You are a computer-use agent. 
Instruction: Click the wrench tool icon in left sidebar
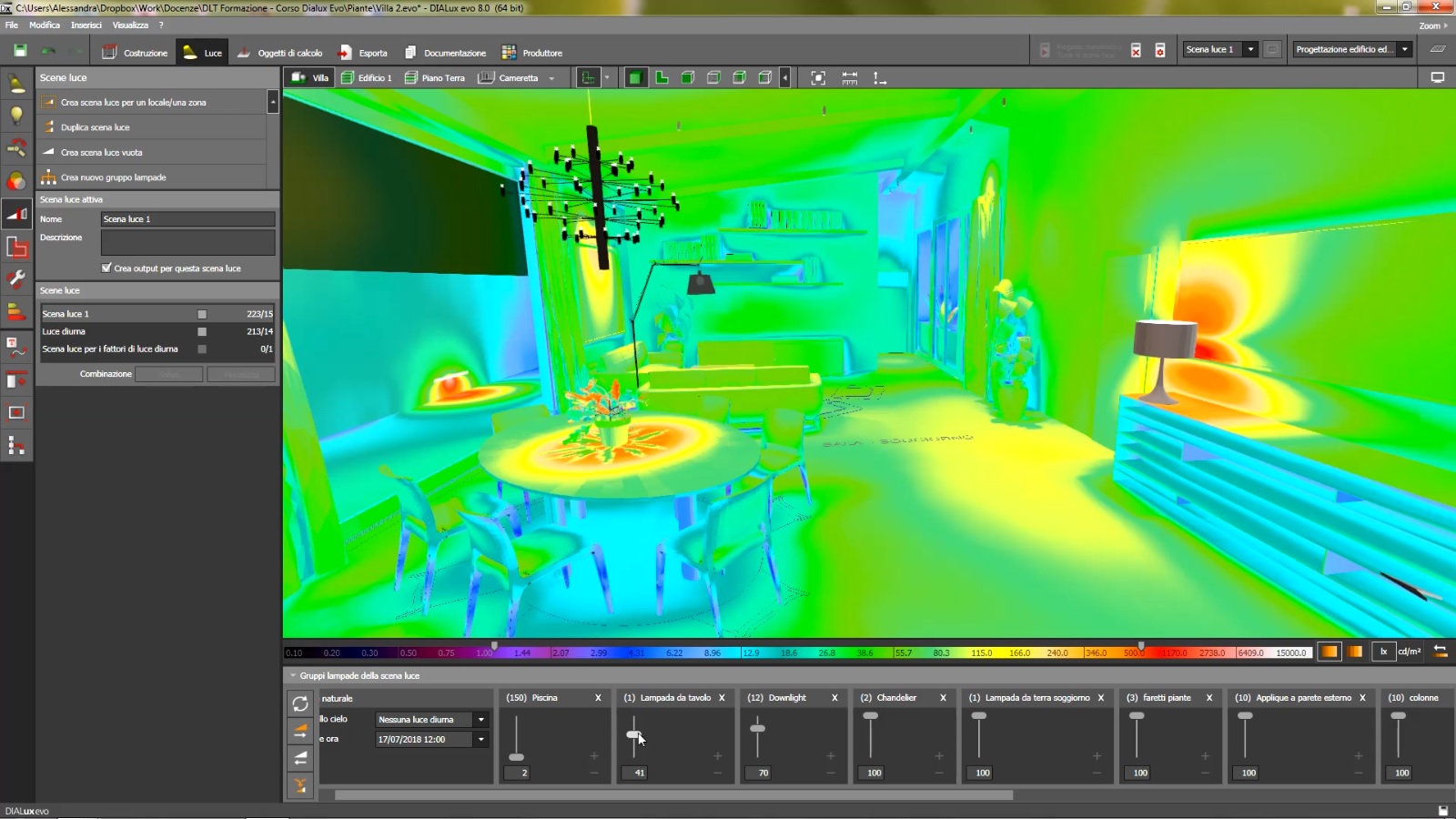[x=16, y=279]
